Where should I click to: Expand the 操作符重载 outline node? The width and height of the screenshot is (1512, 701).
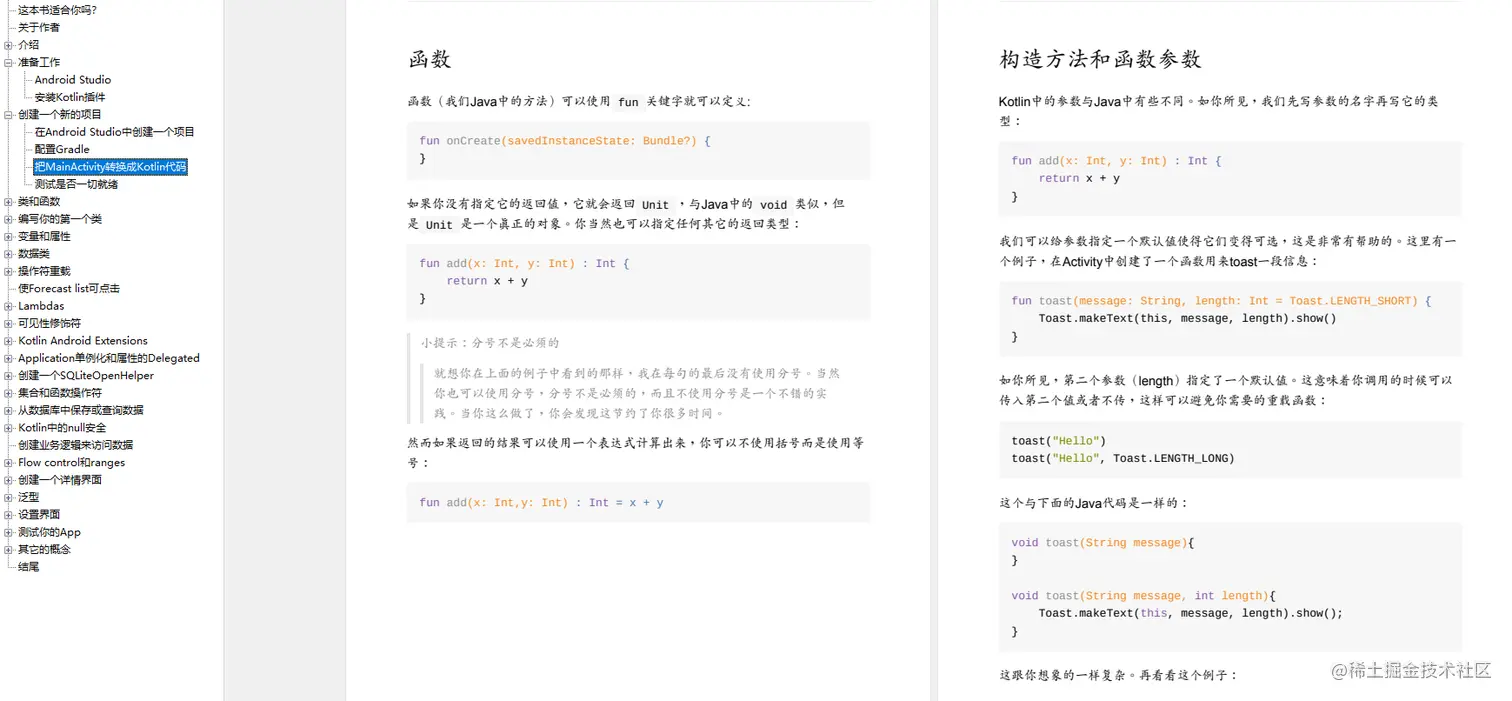(x=9, y=271)
